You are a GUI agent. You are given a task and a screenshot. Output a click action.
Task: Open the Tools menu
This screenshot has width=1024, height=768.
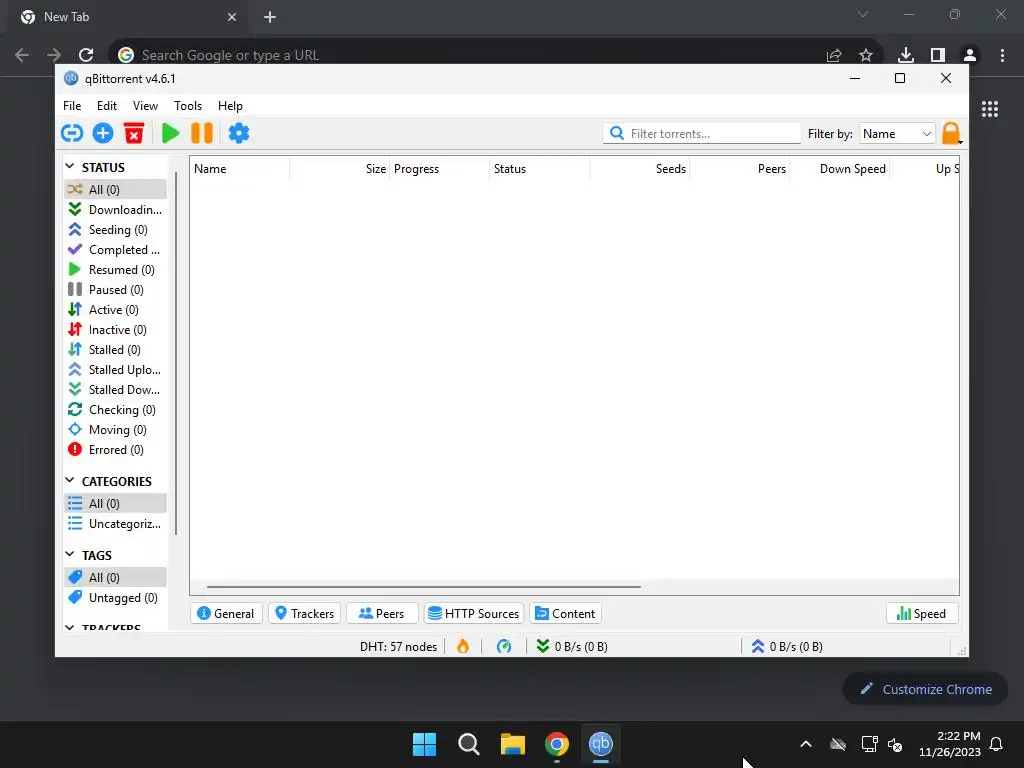point(187,106)
